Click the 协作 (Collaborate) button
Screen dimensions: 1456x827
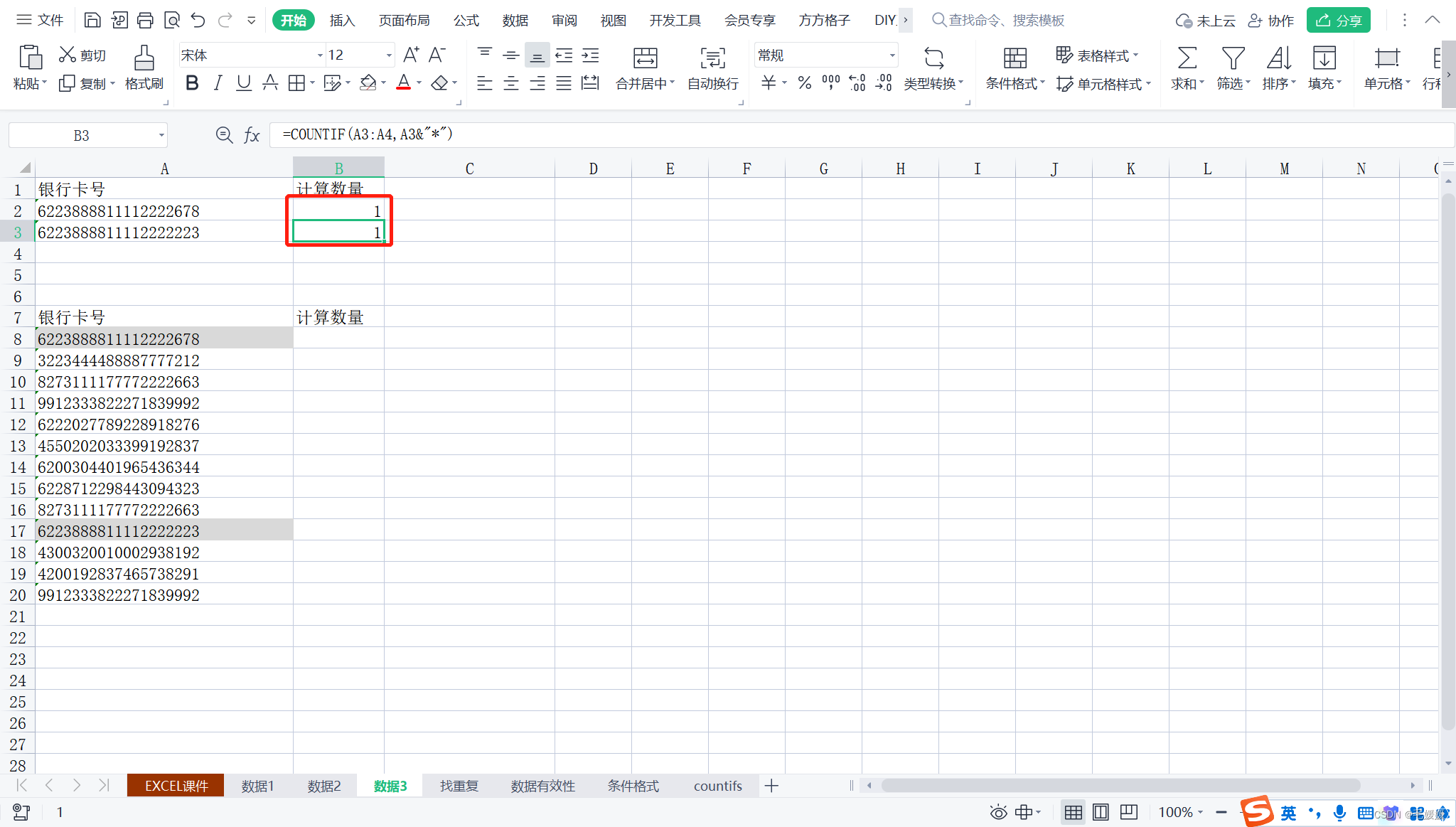click(1272, 20)
